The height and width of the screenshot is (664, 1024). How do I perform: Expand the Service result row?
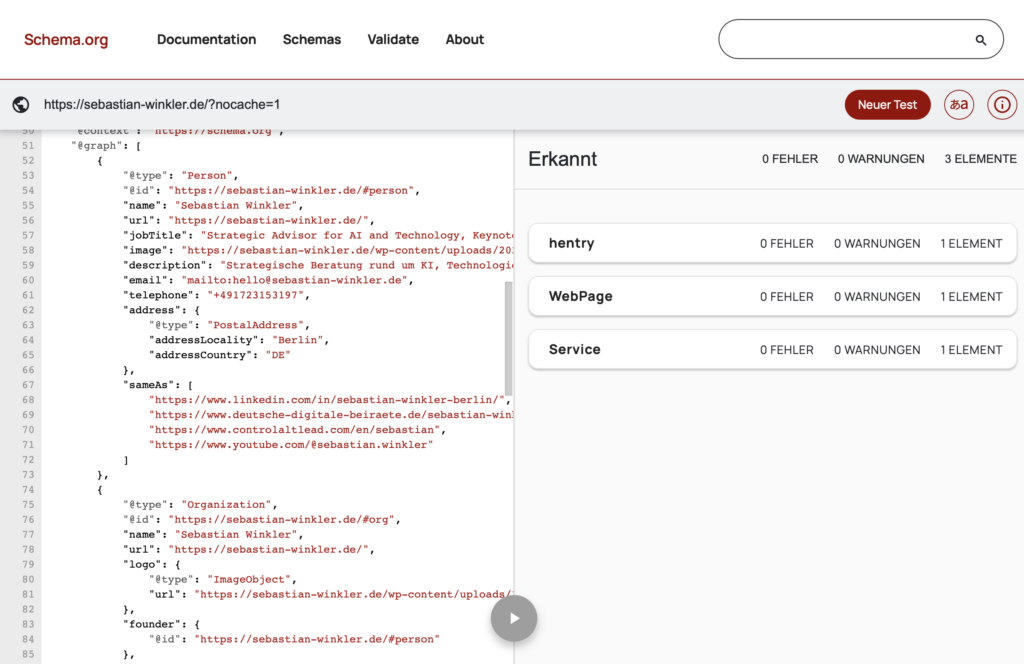pyautogui.click(x=771, y=350)
